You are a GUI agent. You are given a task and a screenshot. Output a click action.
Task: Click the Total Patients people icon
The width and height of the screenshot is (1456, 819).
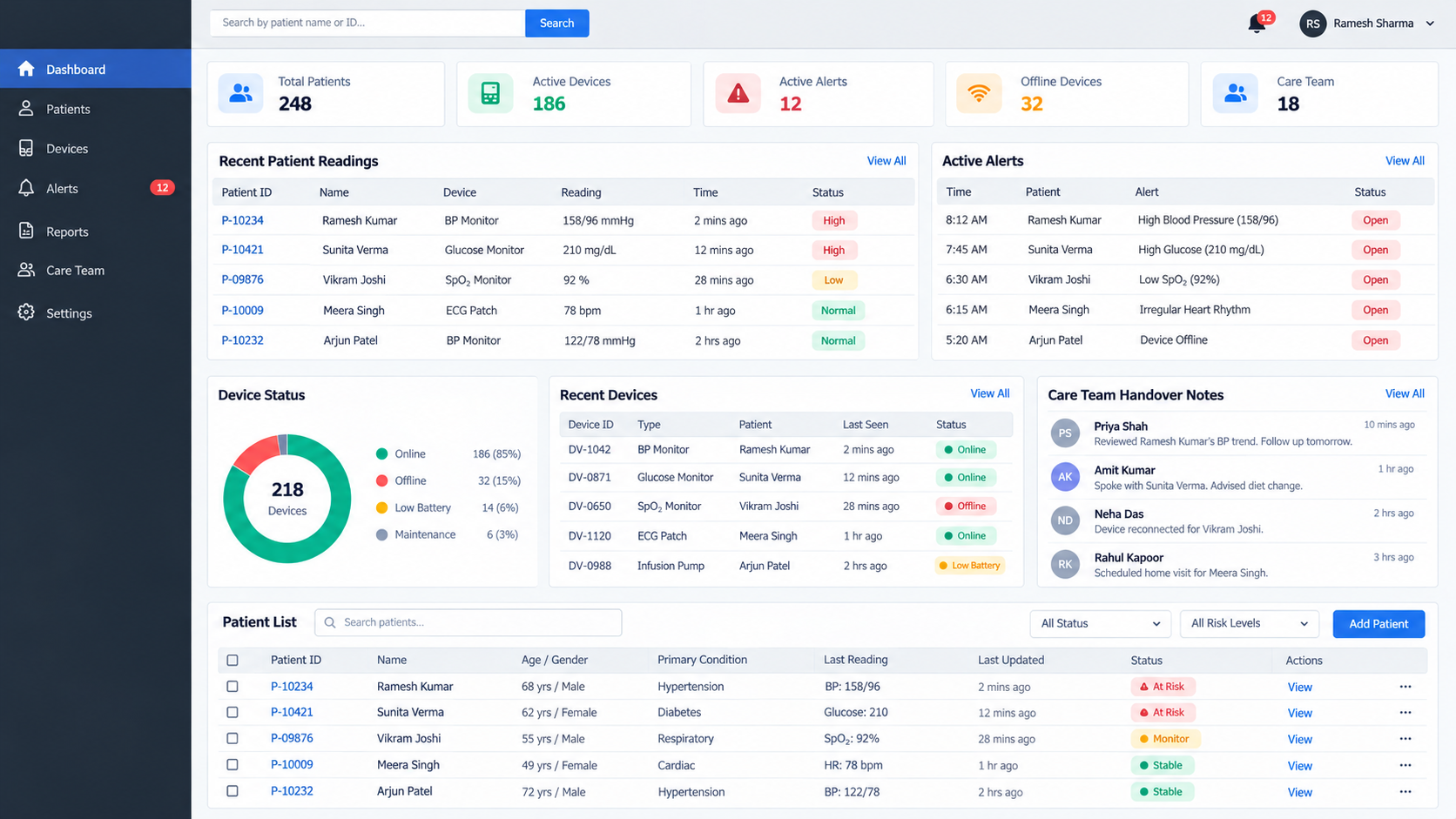[241, 93]
